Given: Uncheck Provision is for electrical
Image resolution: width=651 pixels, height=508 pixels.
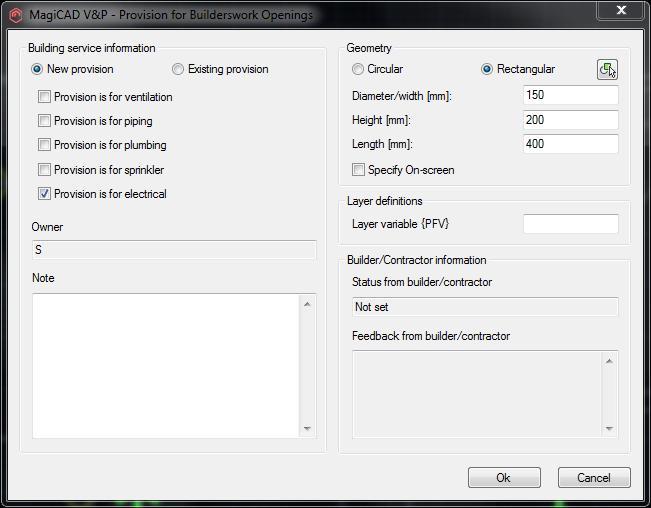Looking at the screenshot, I should pos(44,194).
